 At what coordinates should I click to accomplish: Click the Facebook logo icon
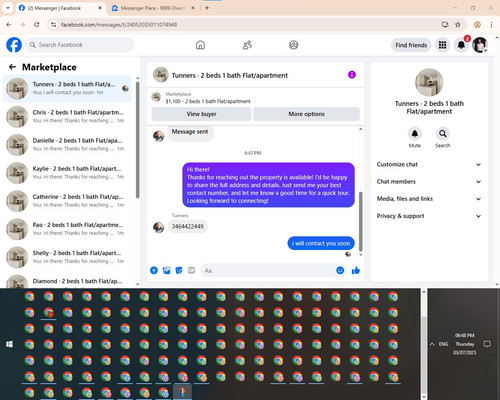[x=14, y=45]
